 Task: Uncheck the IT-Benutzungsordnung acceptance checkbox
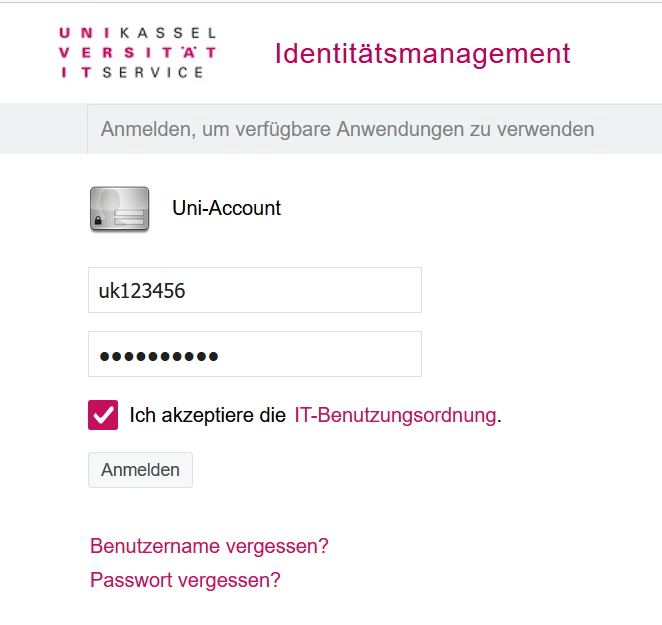(x=103, y=415)
